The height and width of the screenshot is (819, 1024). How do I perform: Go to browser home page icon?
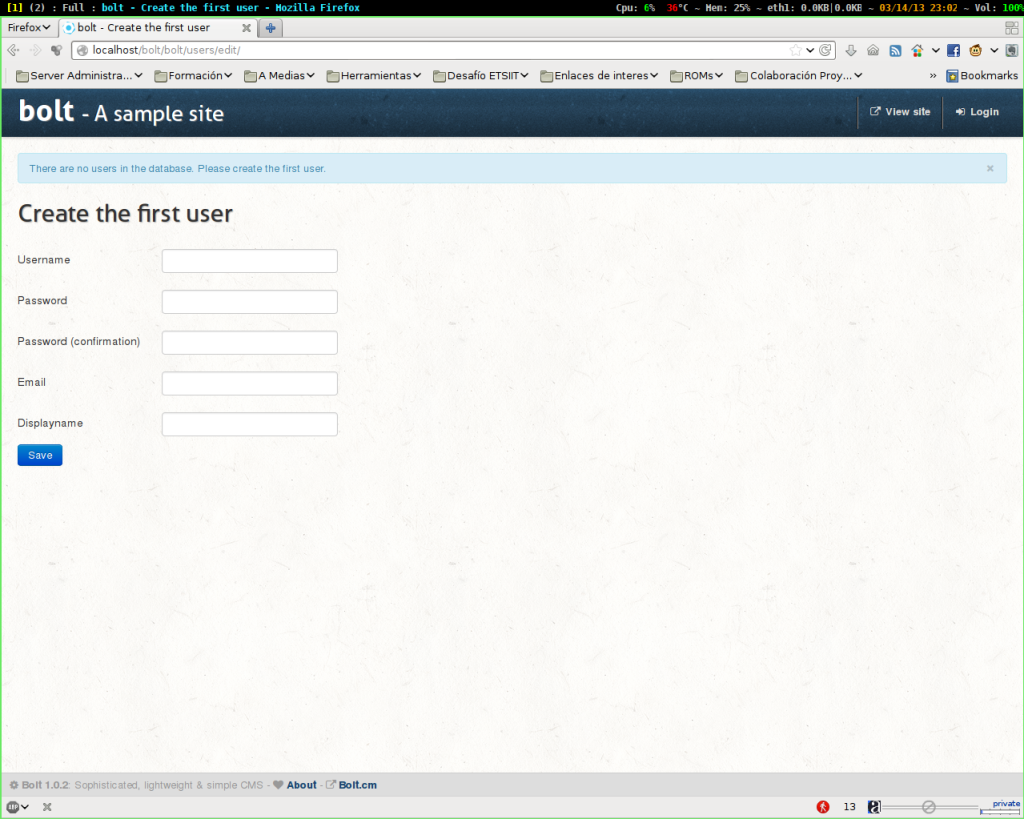click(x=872, y=50)
